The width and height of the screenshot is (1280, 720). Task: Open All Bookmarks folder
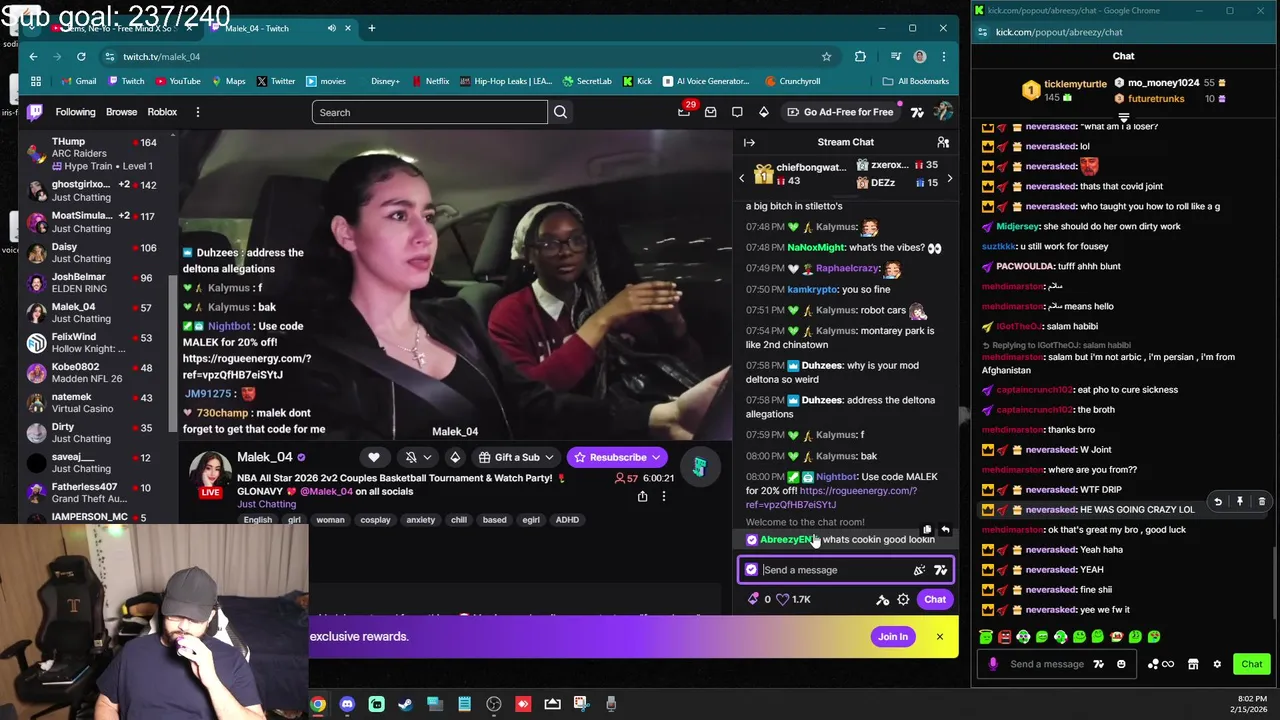pos(916,81)
